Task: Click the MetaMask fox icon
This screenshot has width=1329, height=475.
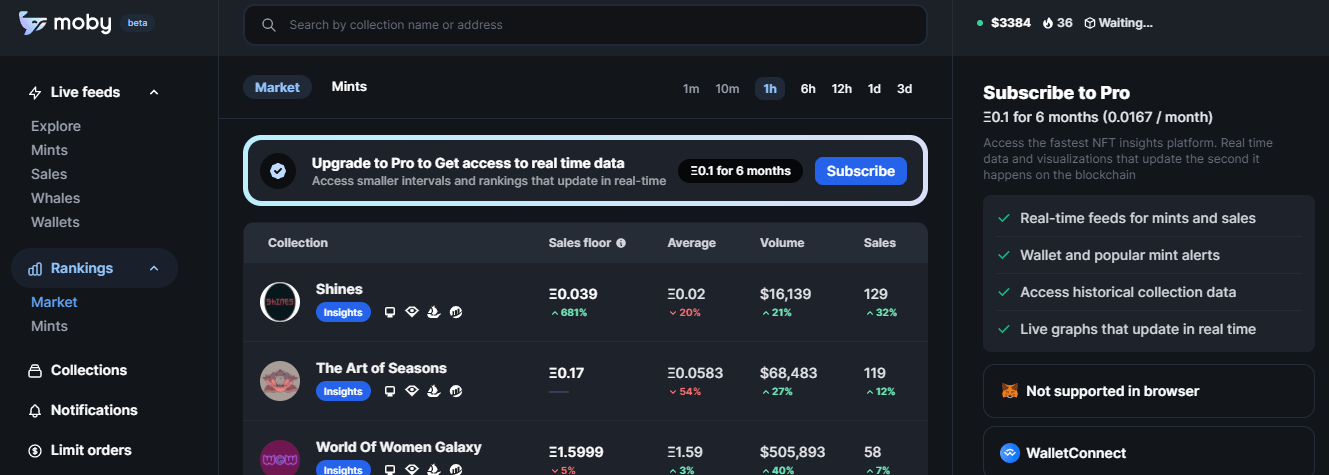Action: pos(1010,391)
